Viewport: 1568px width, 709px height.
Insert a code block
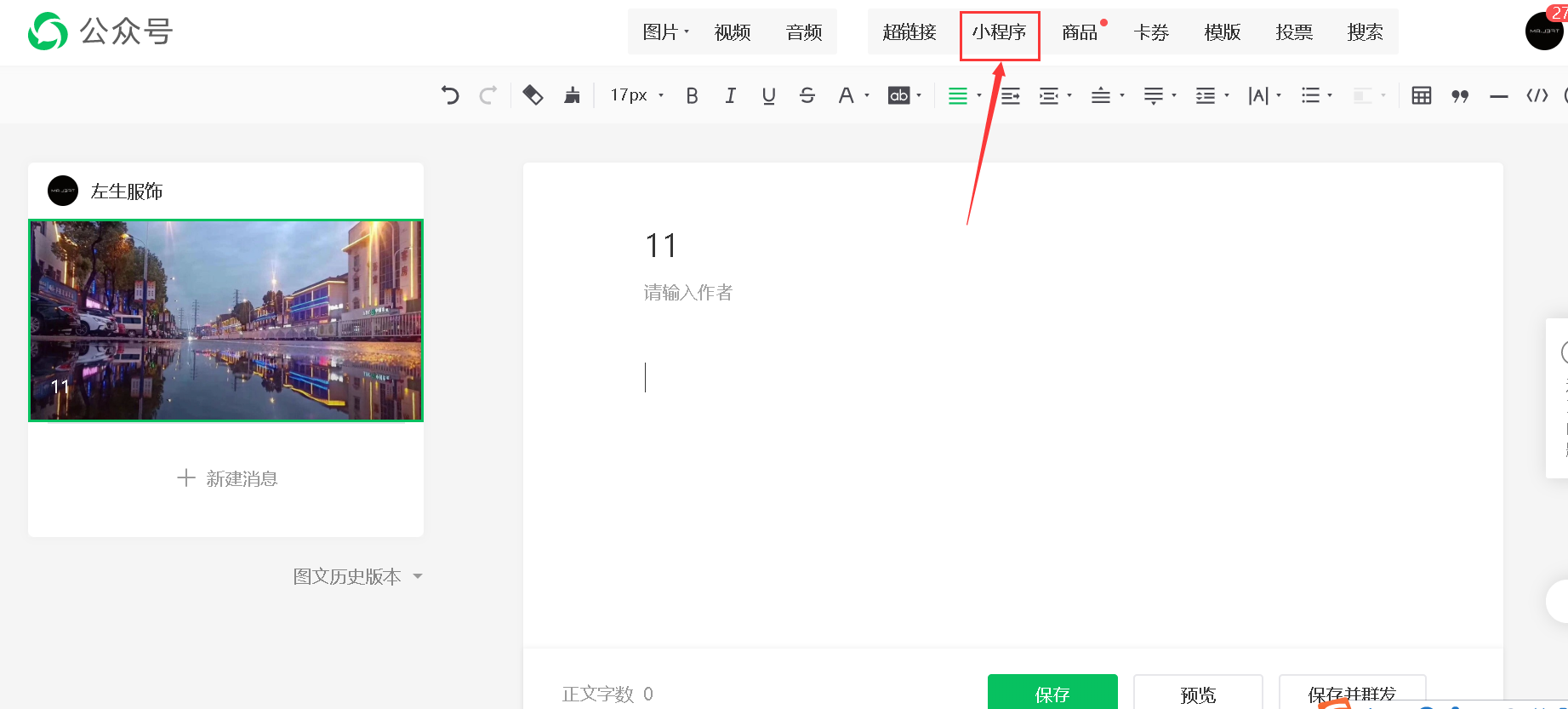[1537, 95]
